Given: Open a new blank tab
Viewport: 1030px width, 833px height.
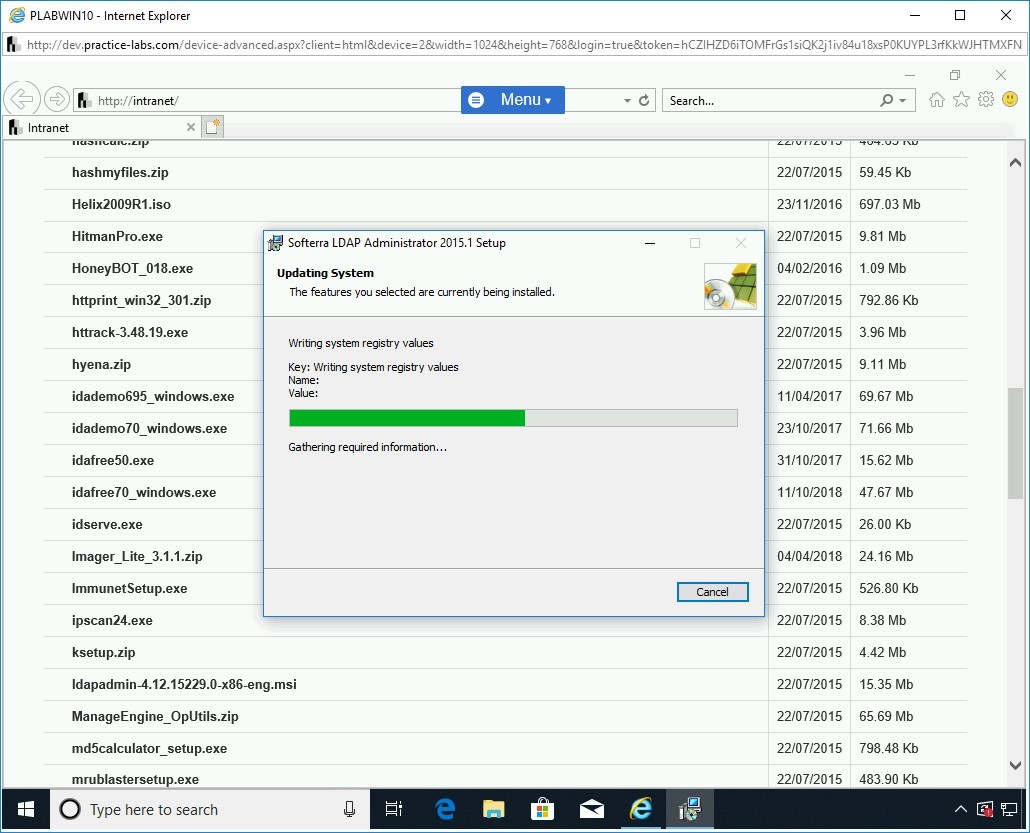Looking at the screenshot, I should click(x=212, y=127).
